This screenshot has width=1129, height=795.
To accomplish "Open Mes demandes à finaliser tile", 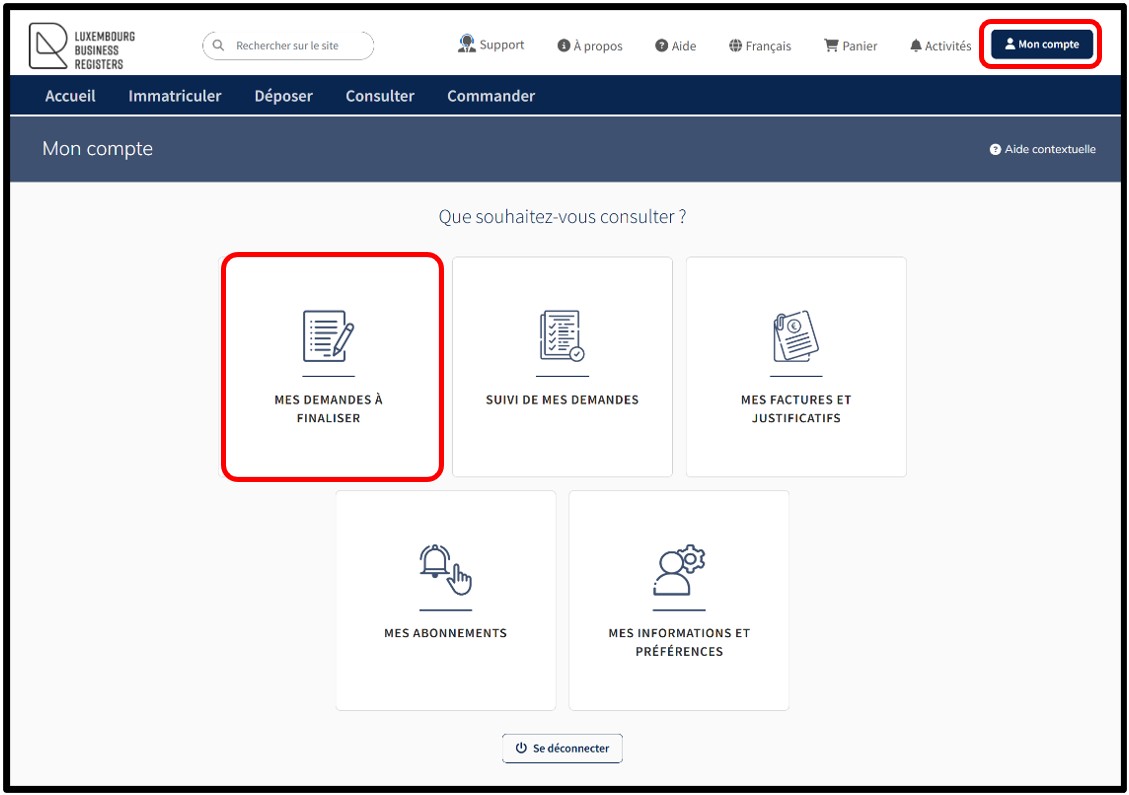I will point(330,367).
